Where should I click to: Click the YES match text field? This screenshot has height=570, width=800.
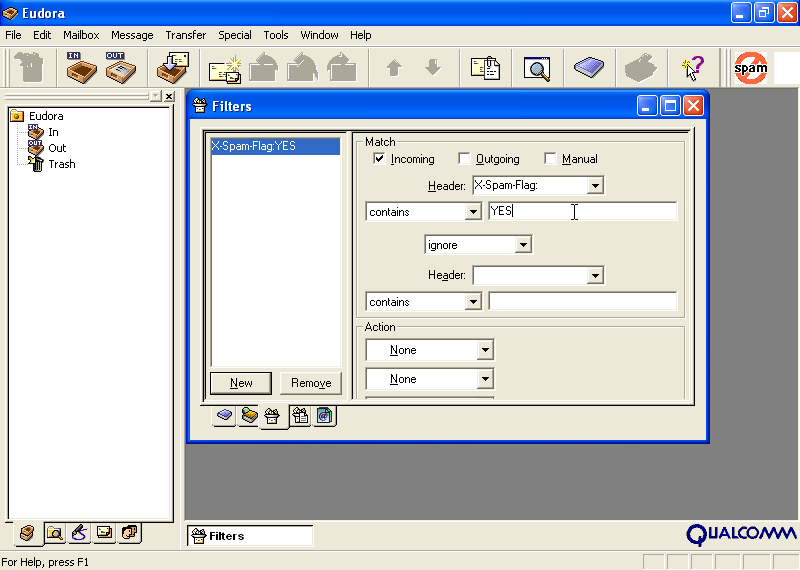click(x=583, y=211)
